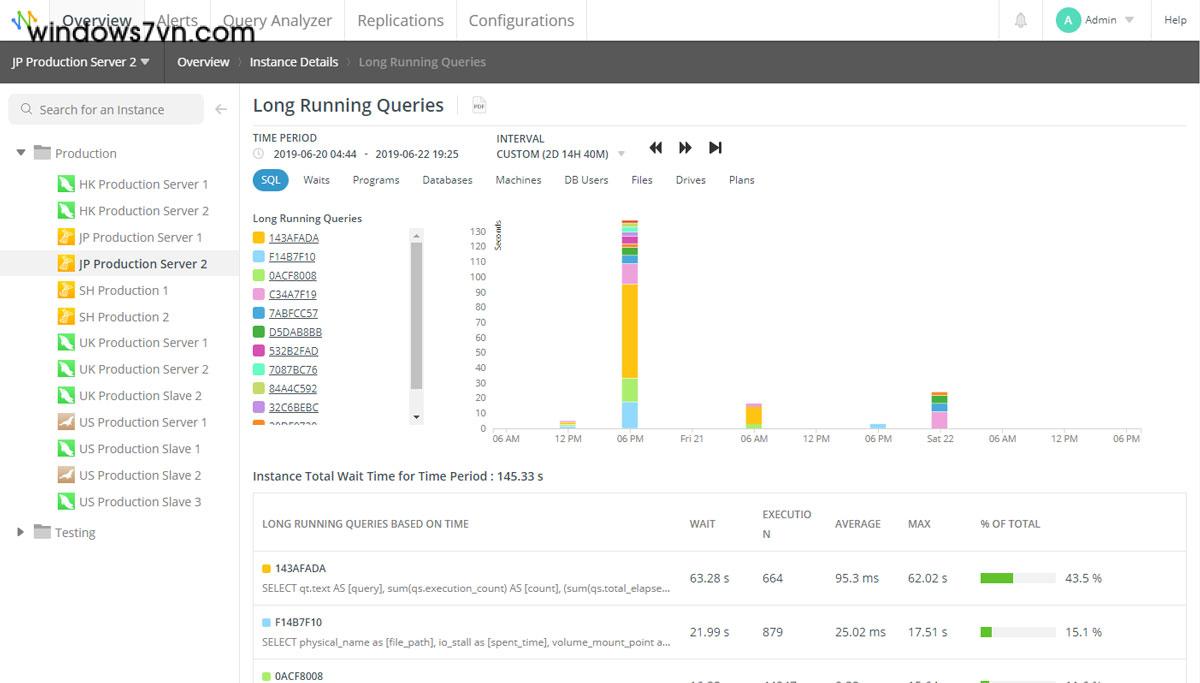The image size is (1200, 683).
Task: Step forward one time interval
Action: 685,148
